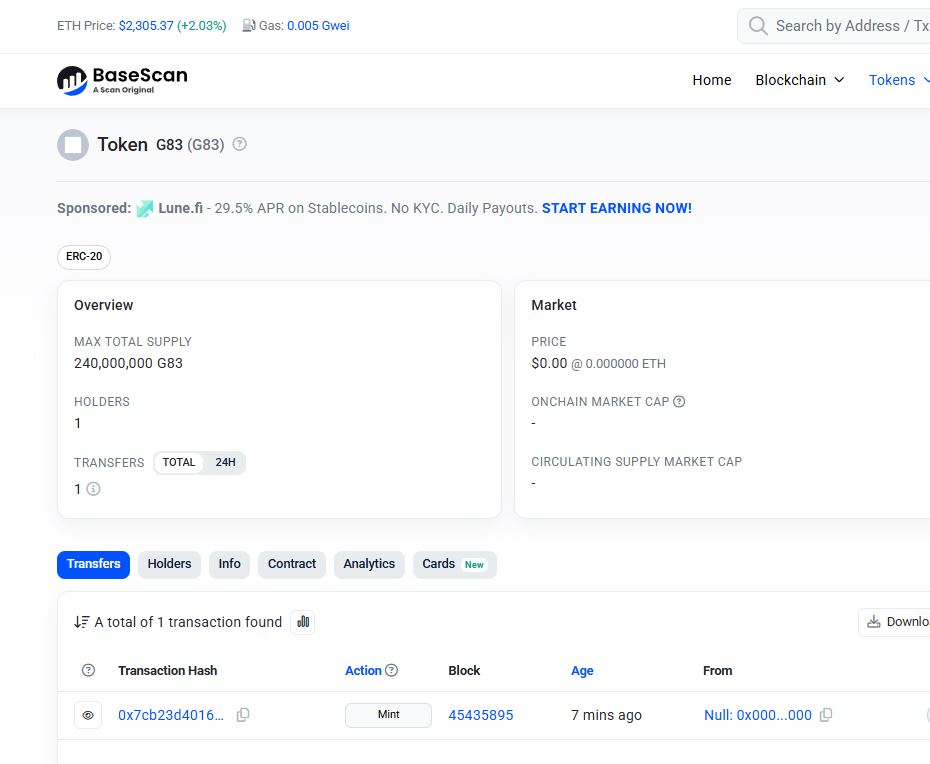Click the G83 token placeholder logo

point(73,145)
